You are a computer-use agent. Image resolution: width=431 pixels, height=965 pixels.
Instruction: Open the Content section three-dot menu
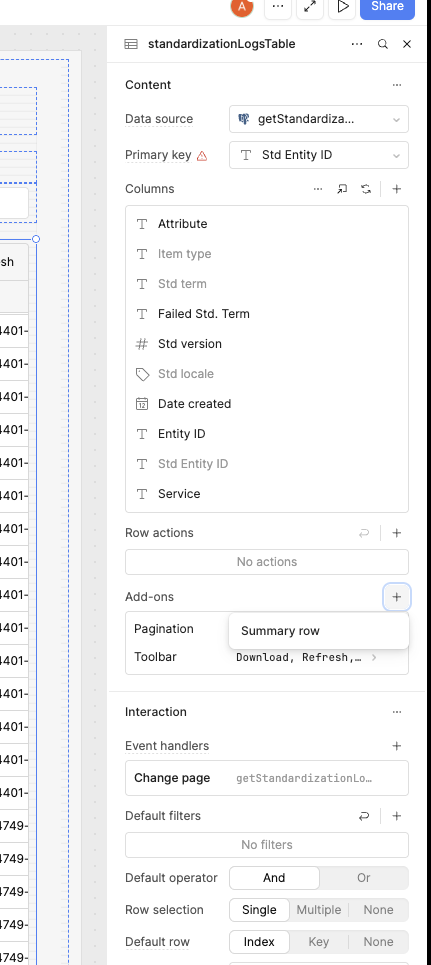point(397,85)
